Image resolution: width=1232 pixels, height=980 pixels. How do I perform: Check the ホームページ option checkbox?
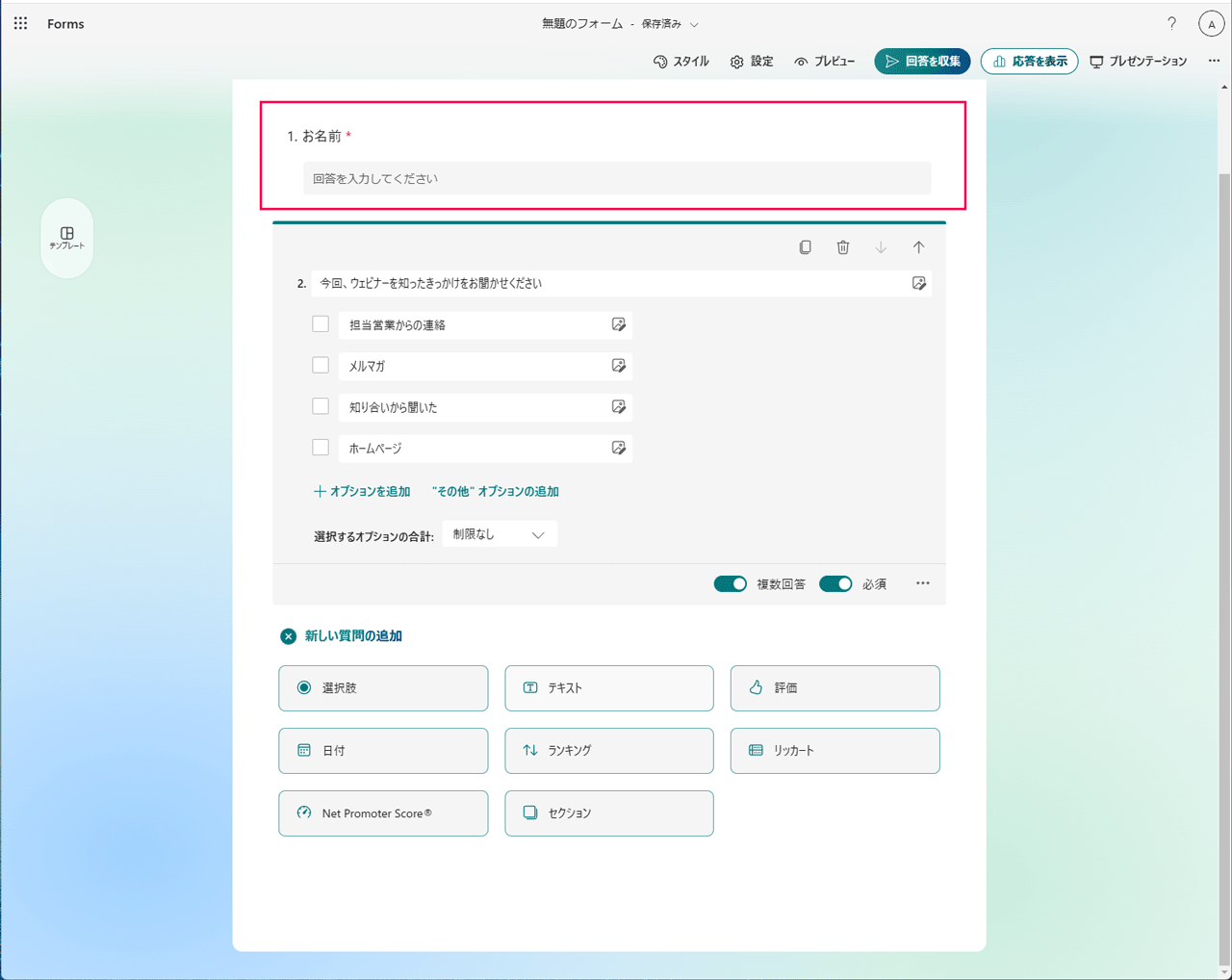321,447
